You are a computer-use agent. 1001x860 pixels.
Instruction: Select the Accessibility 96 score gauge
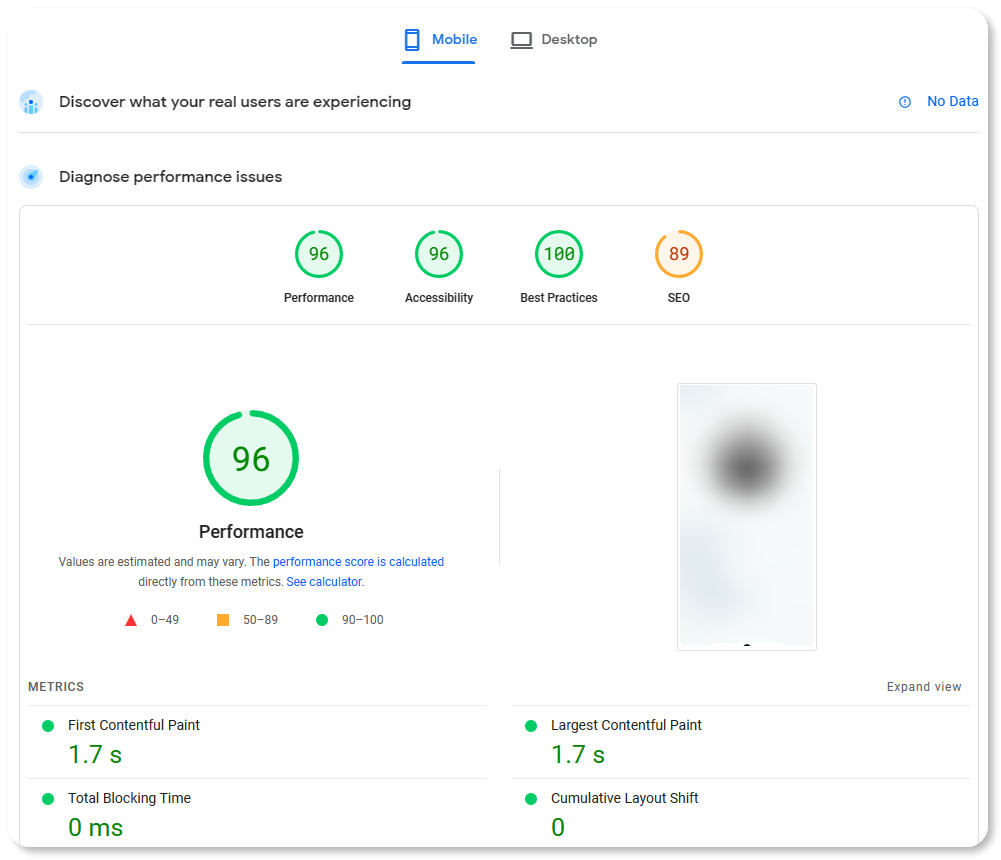coord(439,254)
